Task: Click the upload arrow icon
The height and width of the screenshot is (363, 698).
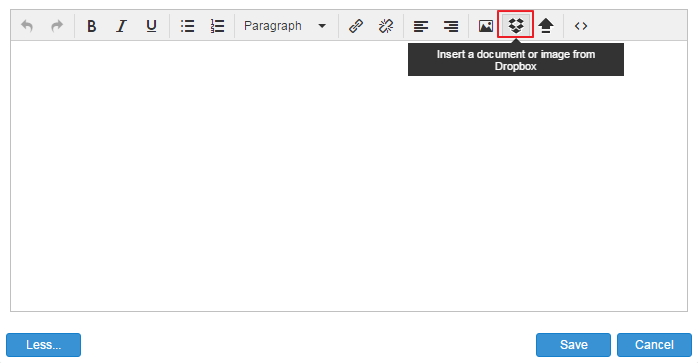Action: pyautogui.click(x=546, y=26)
